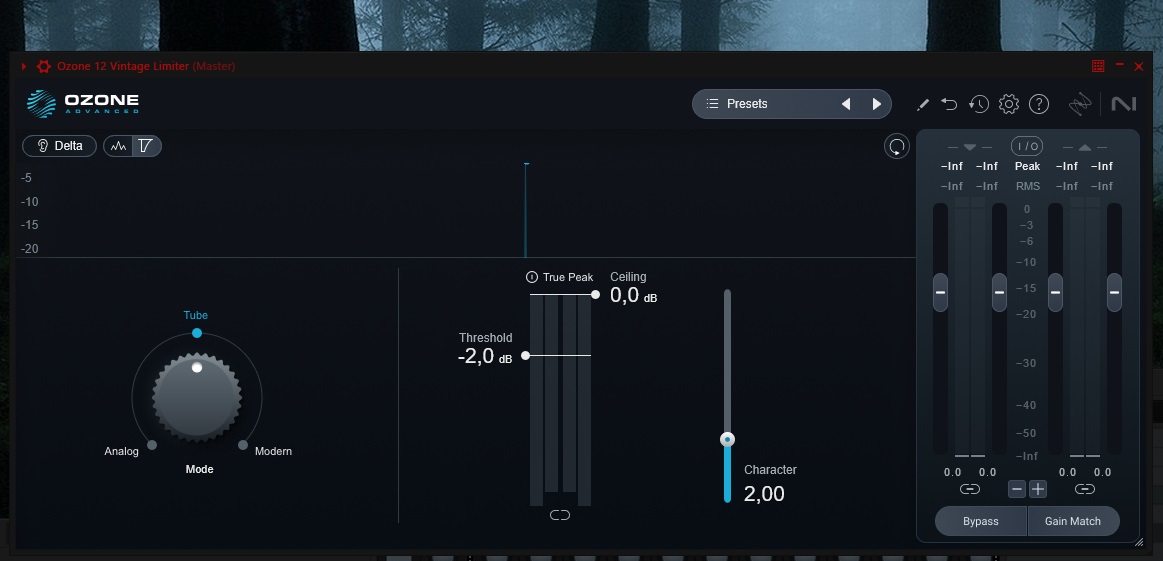The image size is (1163, 561).
Task: Select RMS meter readout label
Action: 1027,186
